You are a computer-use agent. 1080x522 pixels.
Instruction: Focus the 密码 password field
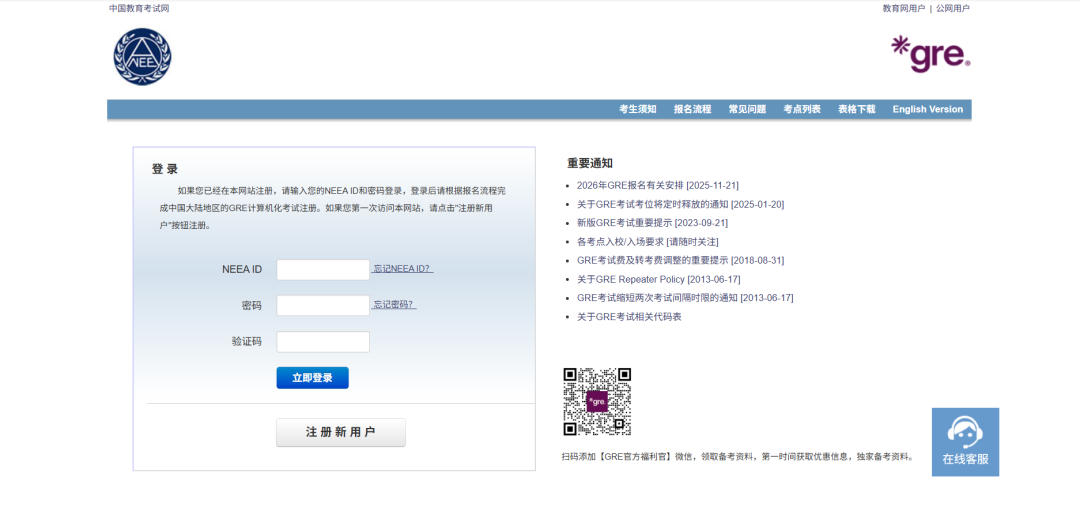coord(323,305)
